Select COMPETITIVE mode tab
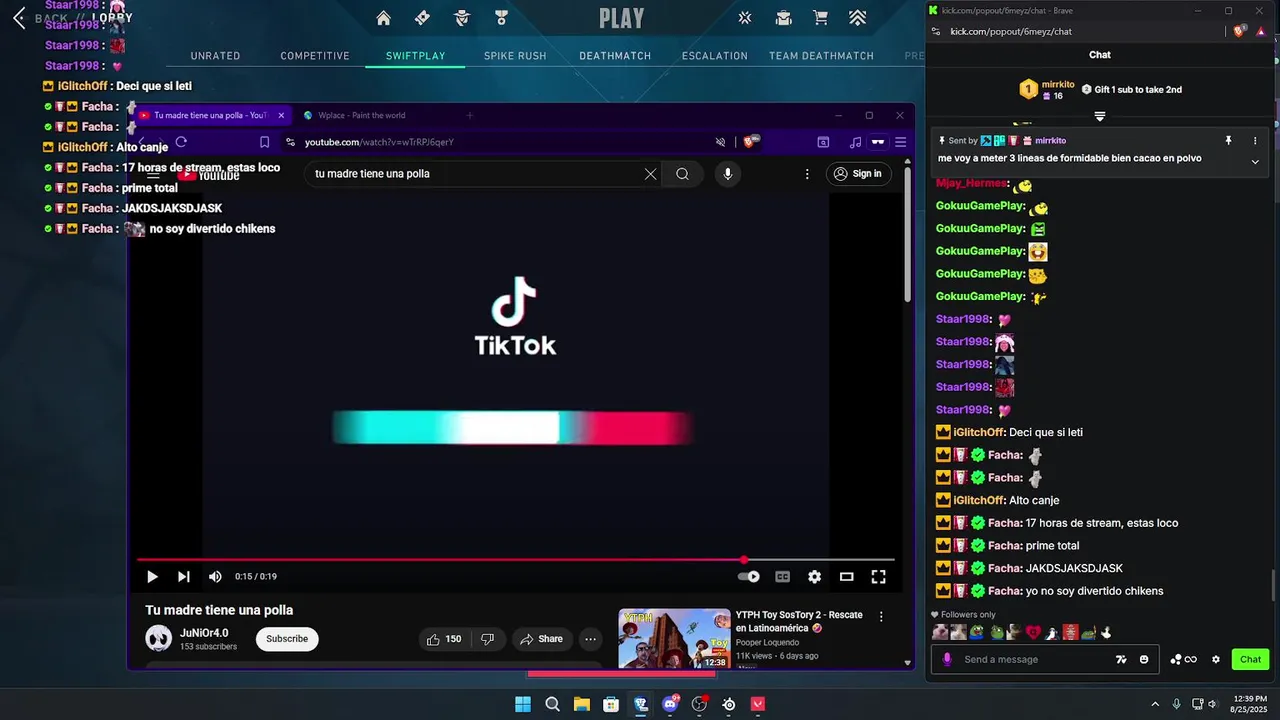 (x=315, y=56)
